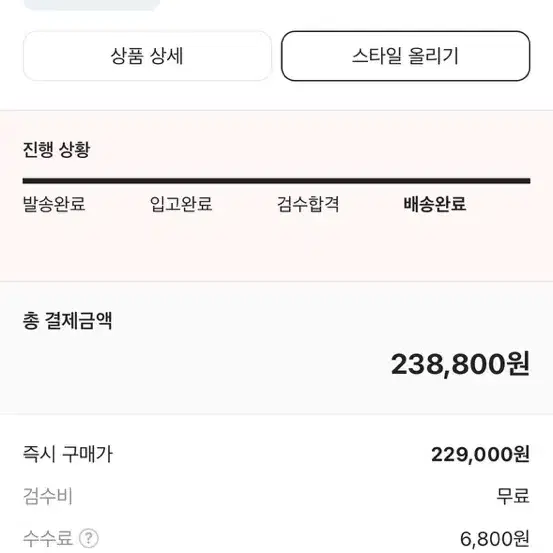Select the 검수합격 progress step

[x=308, y=204]
